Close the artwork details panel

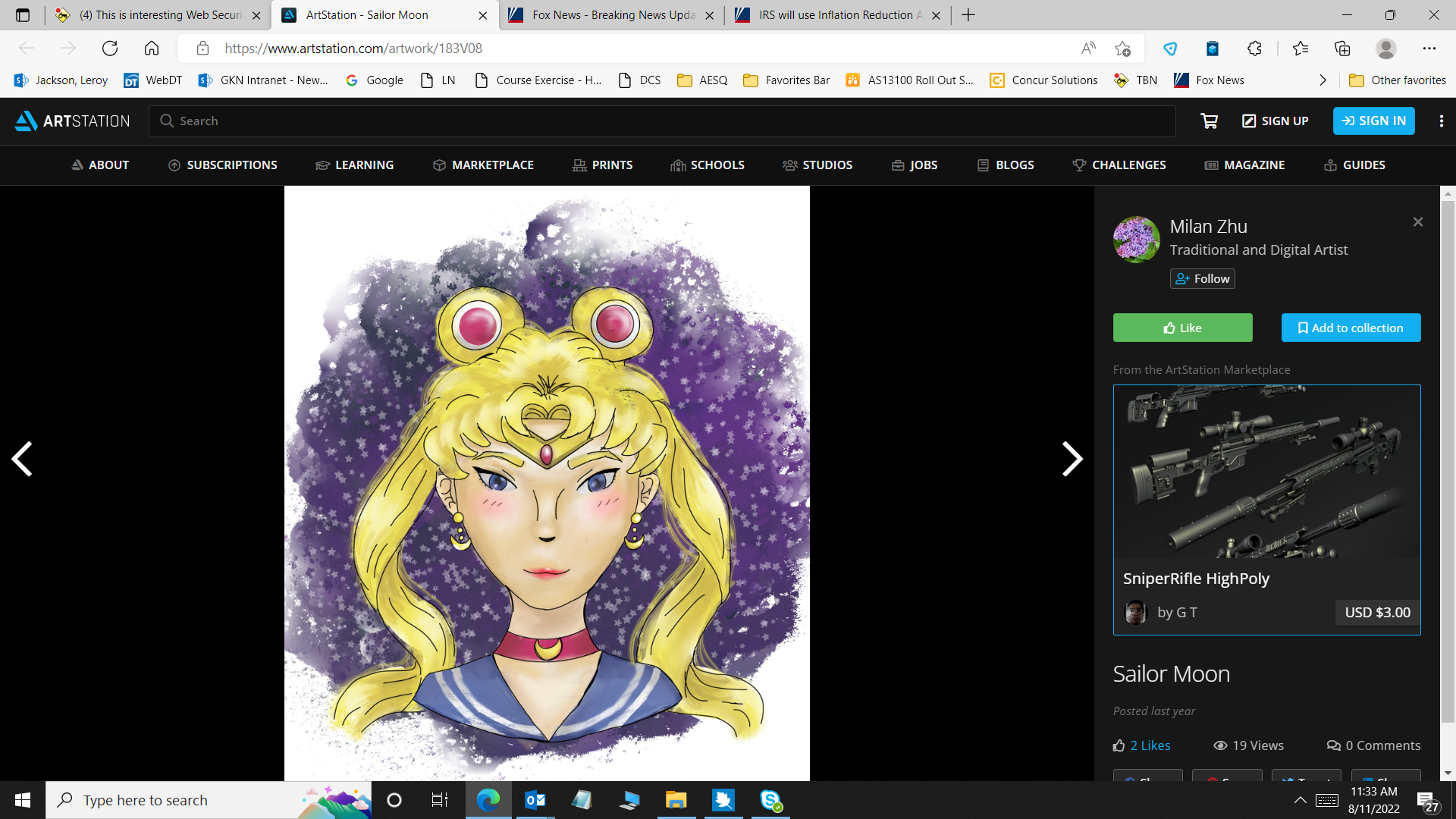click(x=1418, y=222)
